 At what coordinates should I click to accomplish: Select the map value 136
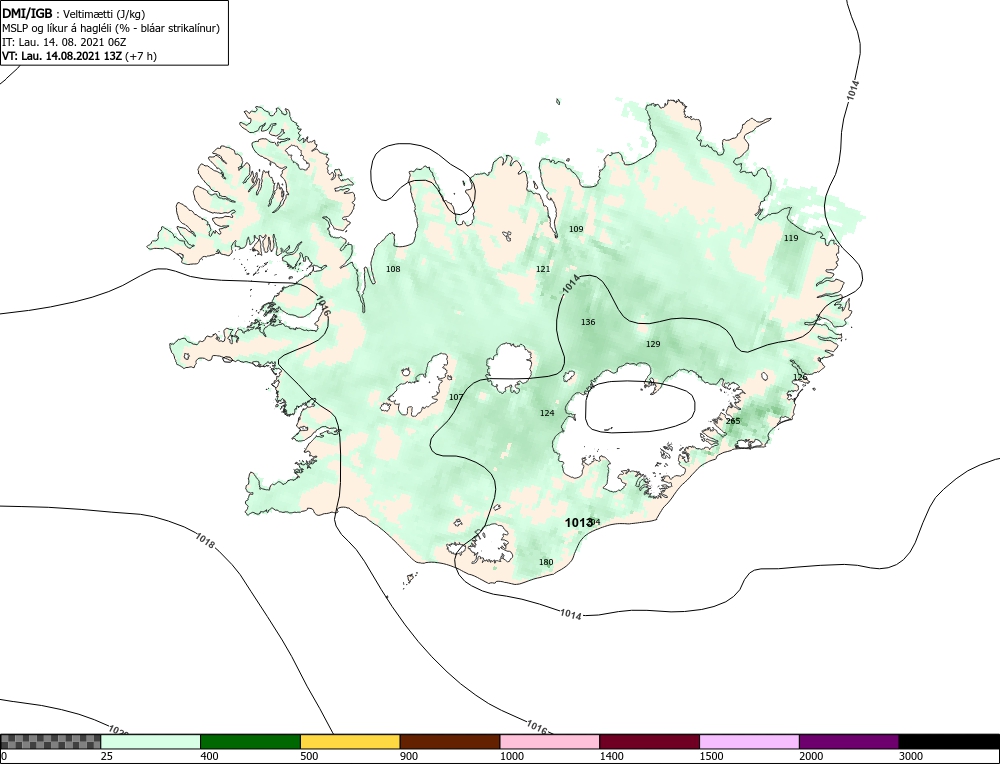pos(588,322)
